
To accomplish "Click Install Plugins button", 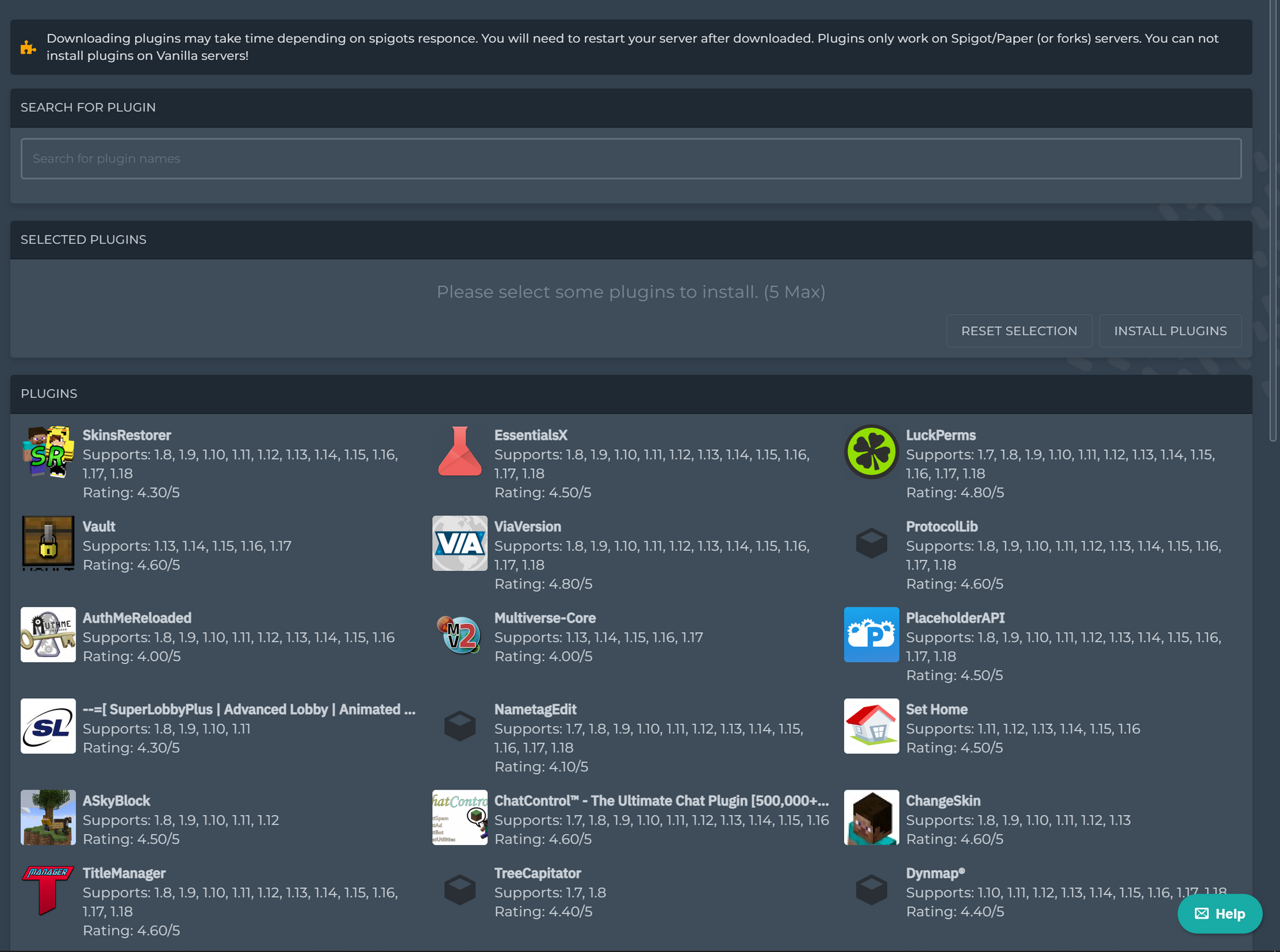I will point(1170,331).
